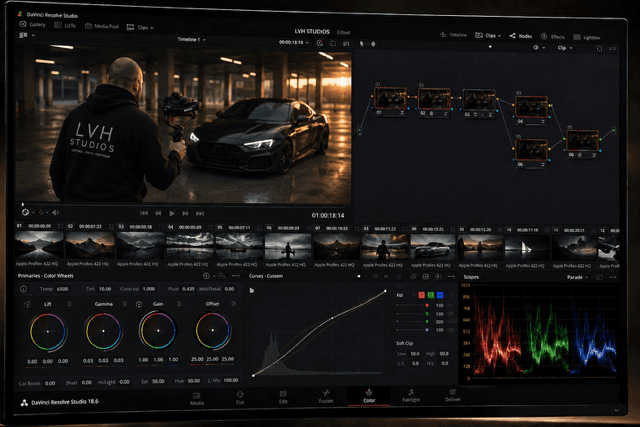This screenshot has height=427, width=640.
Task: Expand the Curves play arrow
Action: point(252,290)
